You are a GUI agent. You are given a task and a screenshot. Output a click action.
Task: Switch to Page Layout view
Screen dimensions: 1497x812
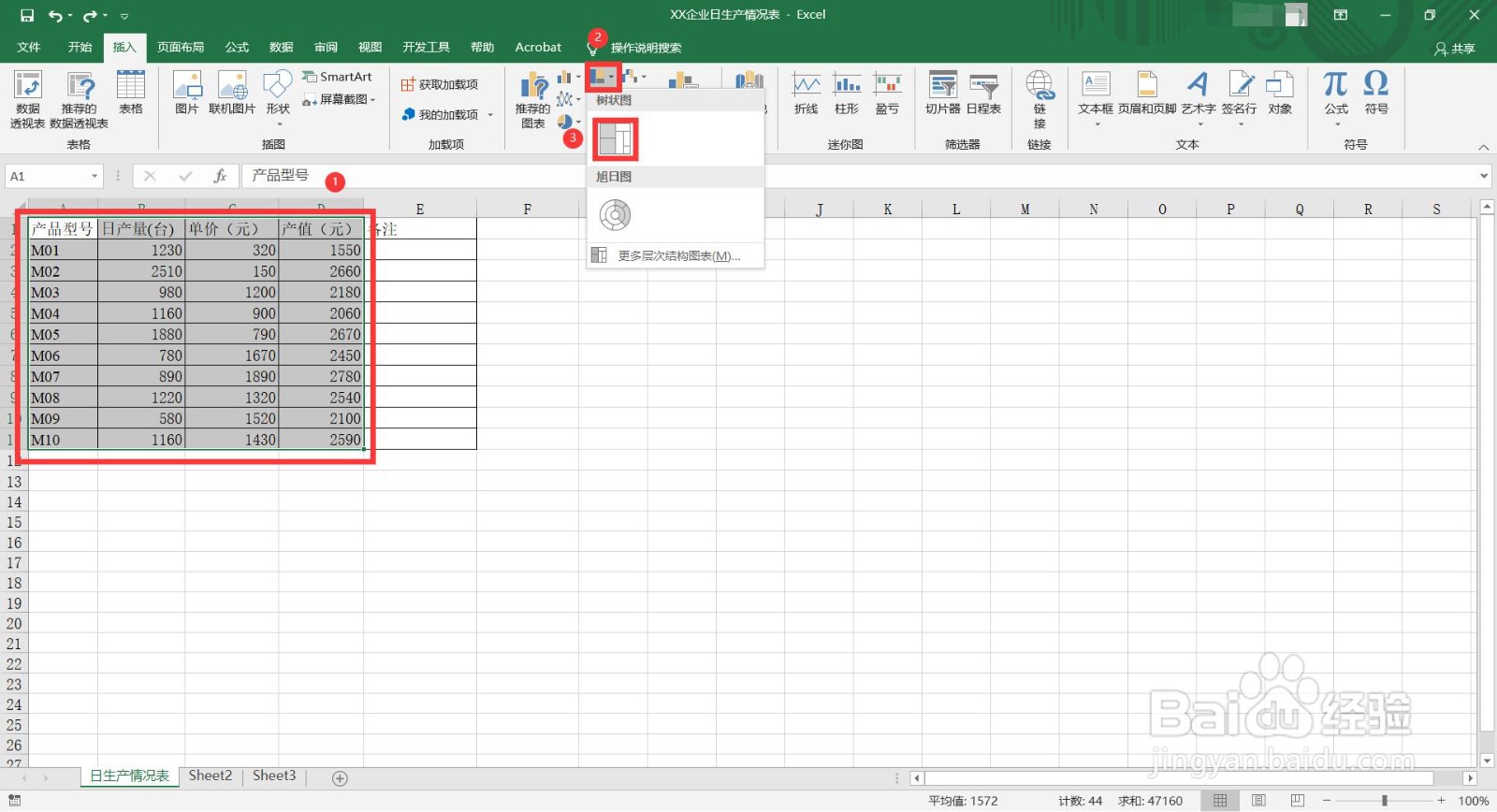(x=1259, y=801)
